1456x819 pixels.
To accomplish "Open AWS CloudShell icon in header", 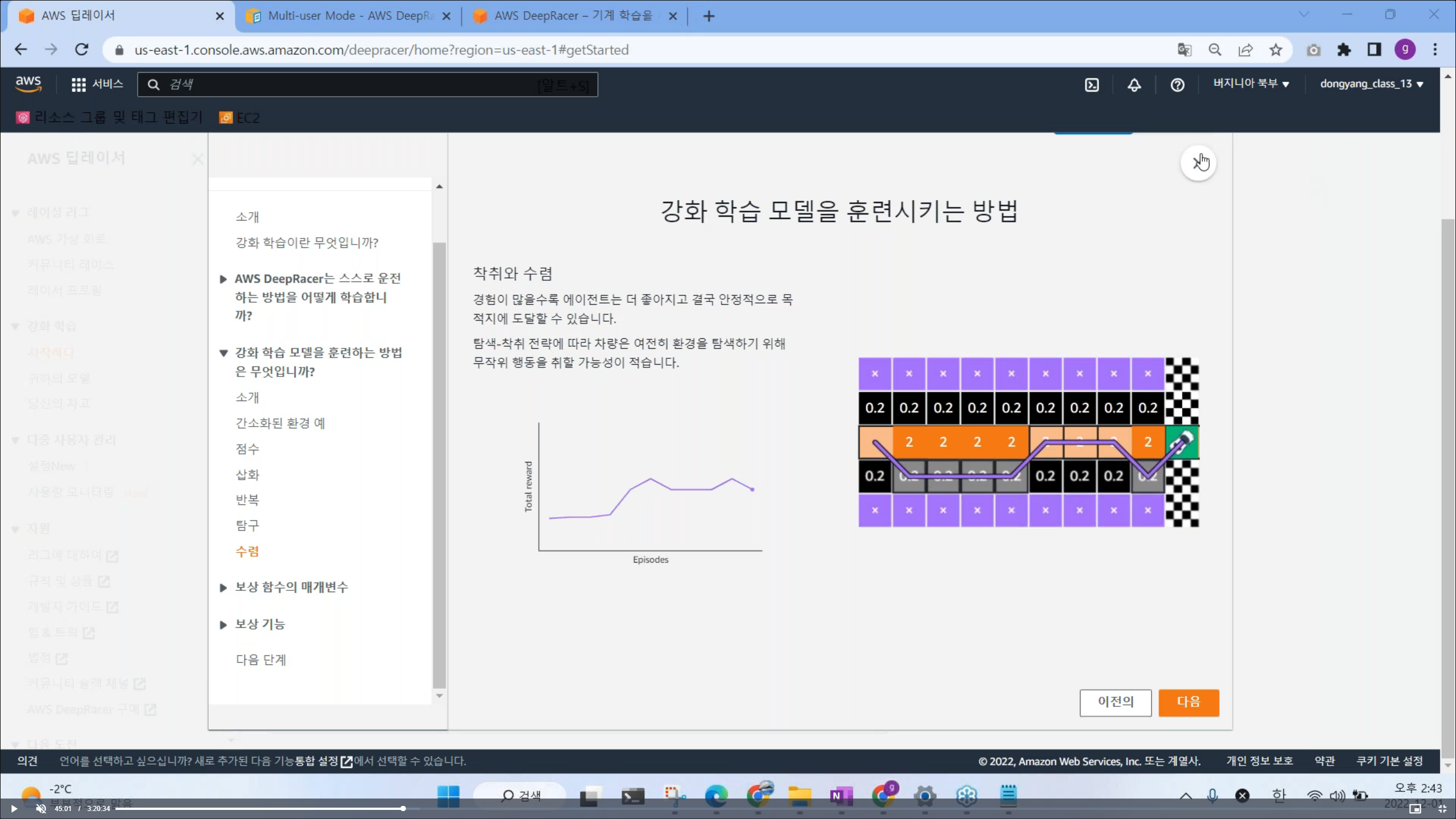I will click(x=1091, y=85).
